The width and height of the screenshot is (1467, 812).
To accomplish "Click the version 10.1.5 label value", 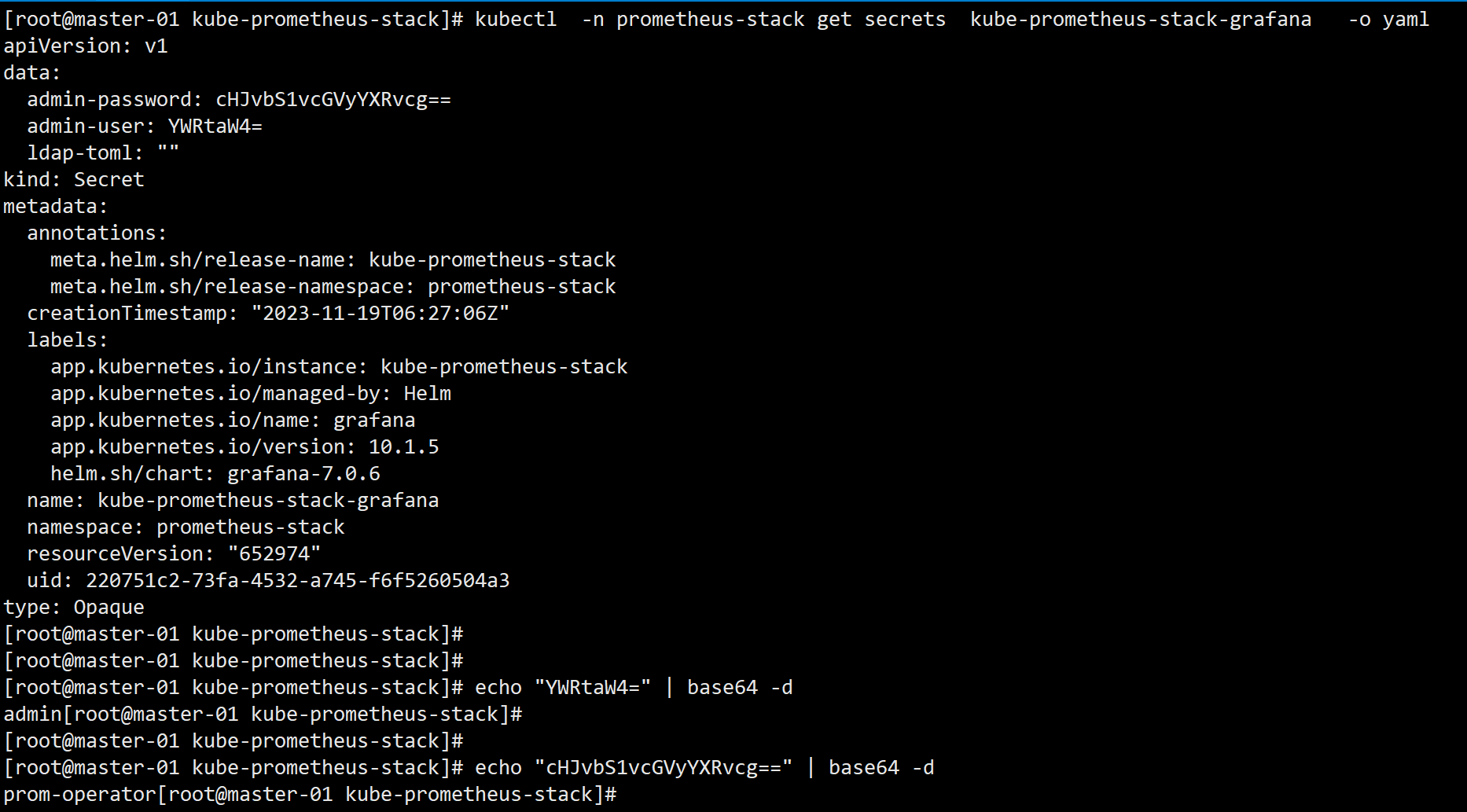I will tap(403, 447).
